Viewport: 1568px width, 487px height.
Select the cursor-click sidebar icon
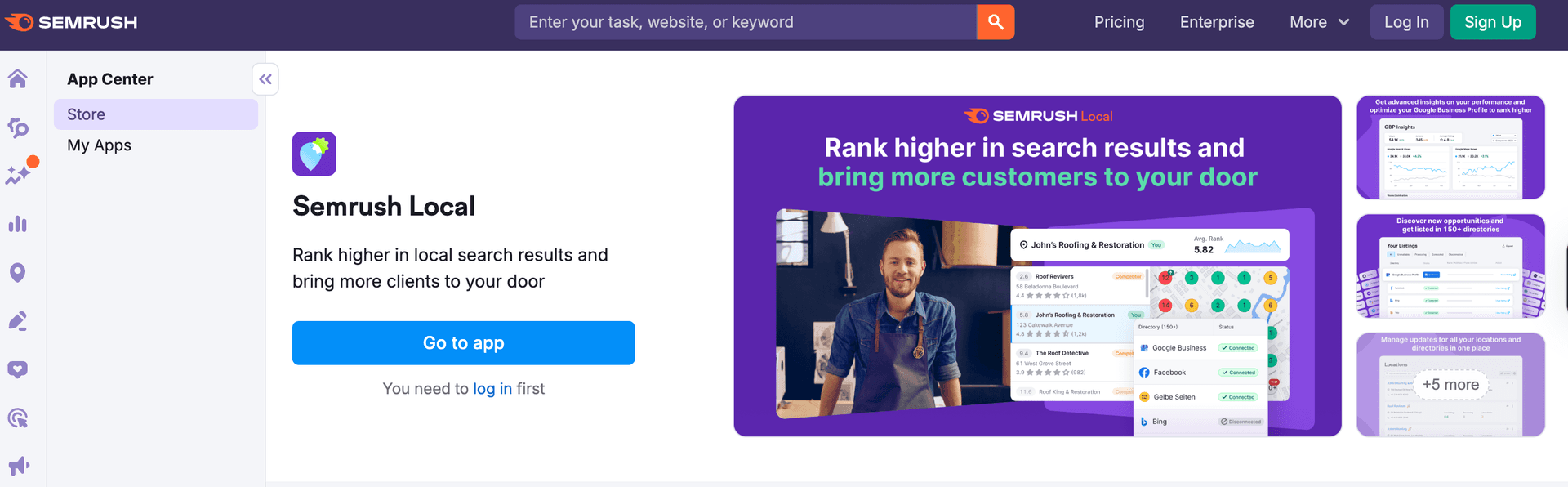19,418
